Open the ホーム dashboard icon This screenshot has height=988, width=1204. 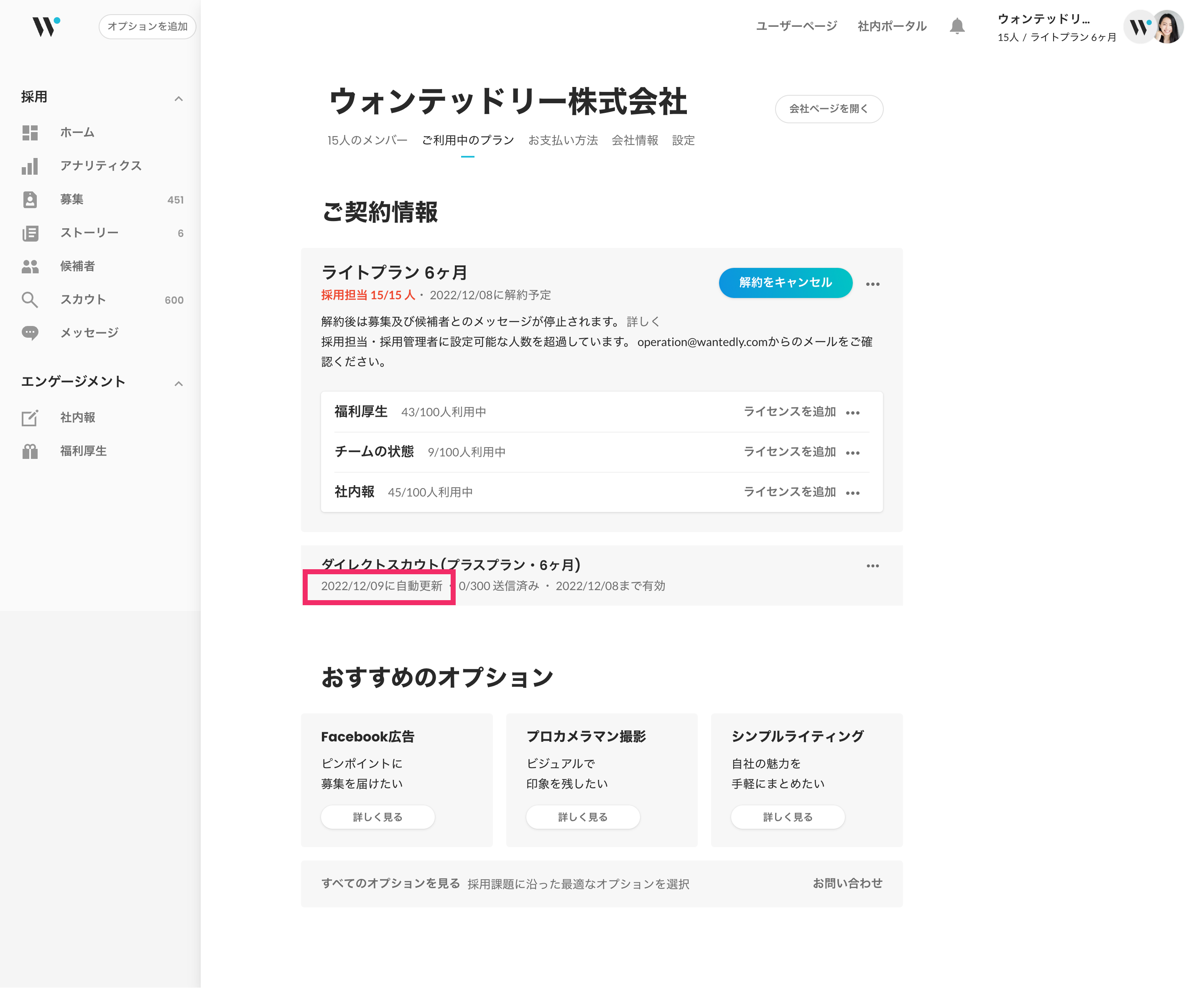30,132
